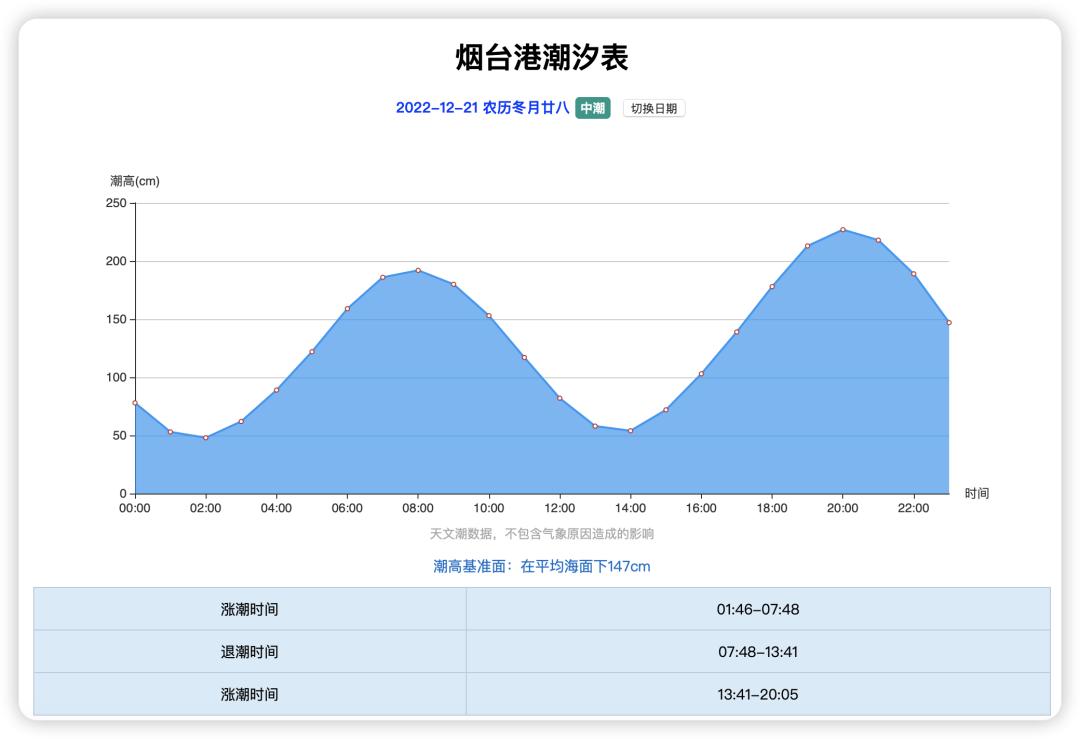Click the final data point near 23:00
The width and height of the screenshot is (1080, 739).
coord(951,323)
